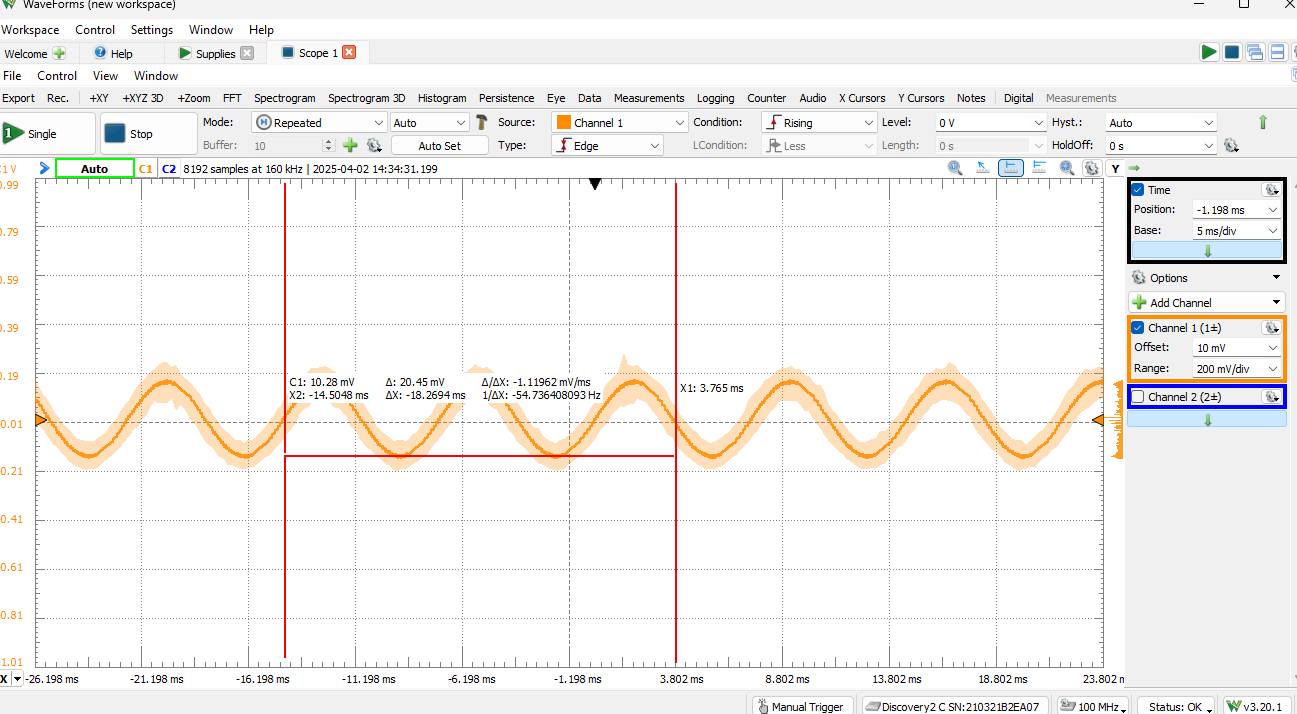Click the Single acquisition play icon

(x=13, y=133)
